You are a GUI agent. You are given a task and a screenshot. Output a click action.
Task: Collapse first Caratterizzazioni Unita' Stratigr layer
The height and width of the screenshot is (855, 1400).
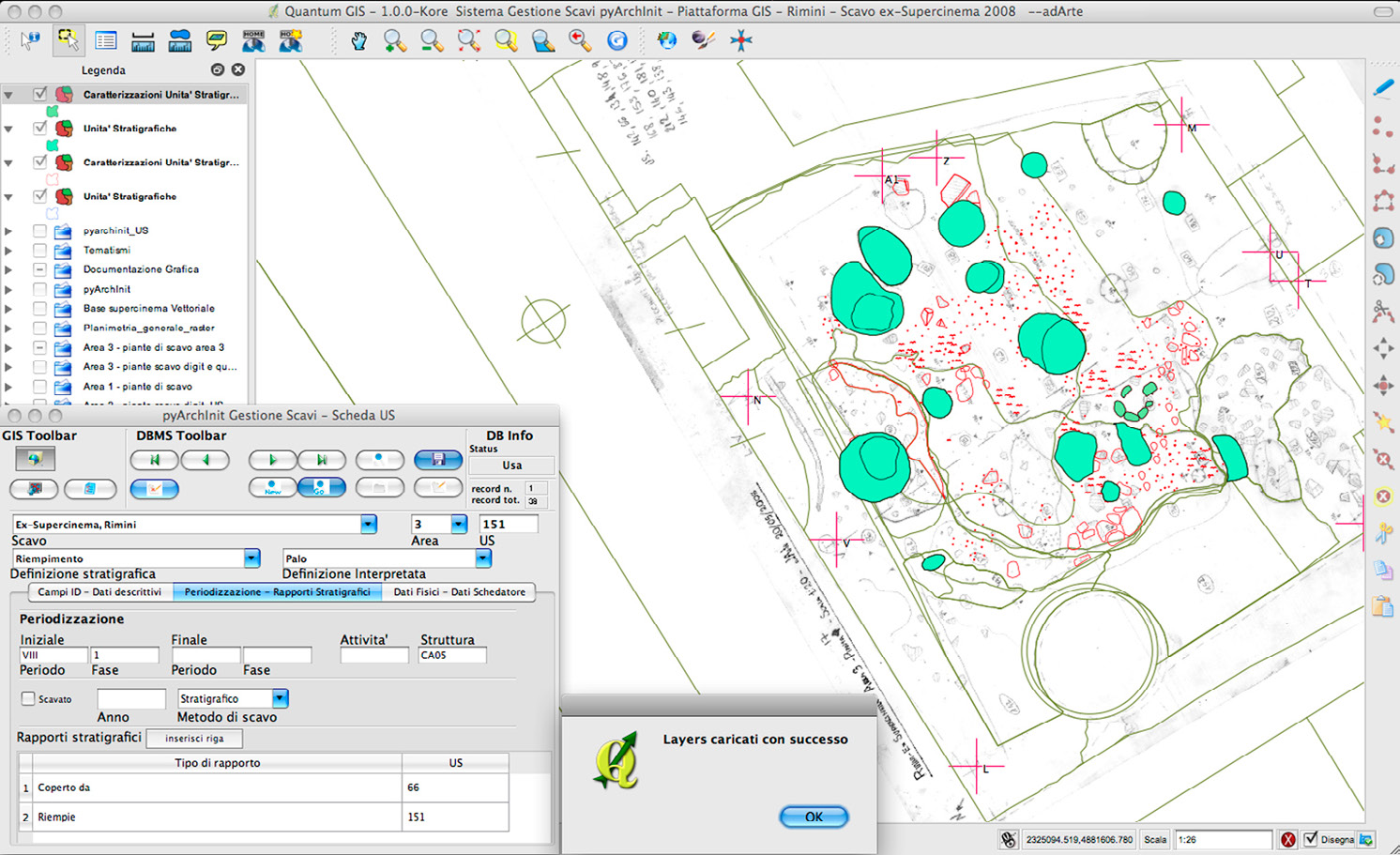pyautogui.click(x=8, y=95)
